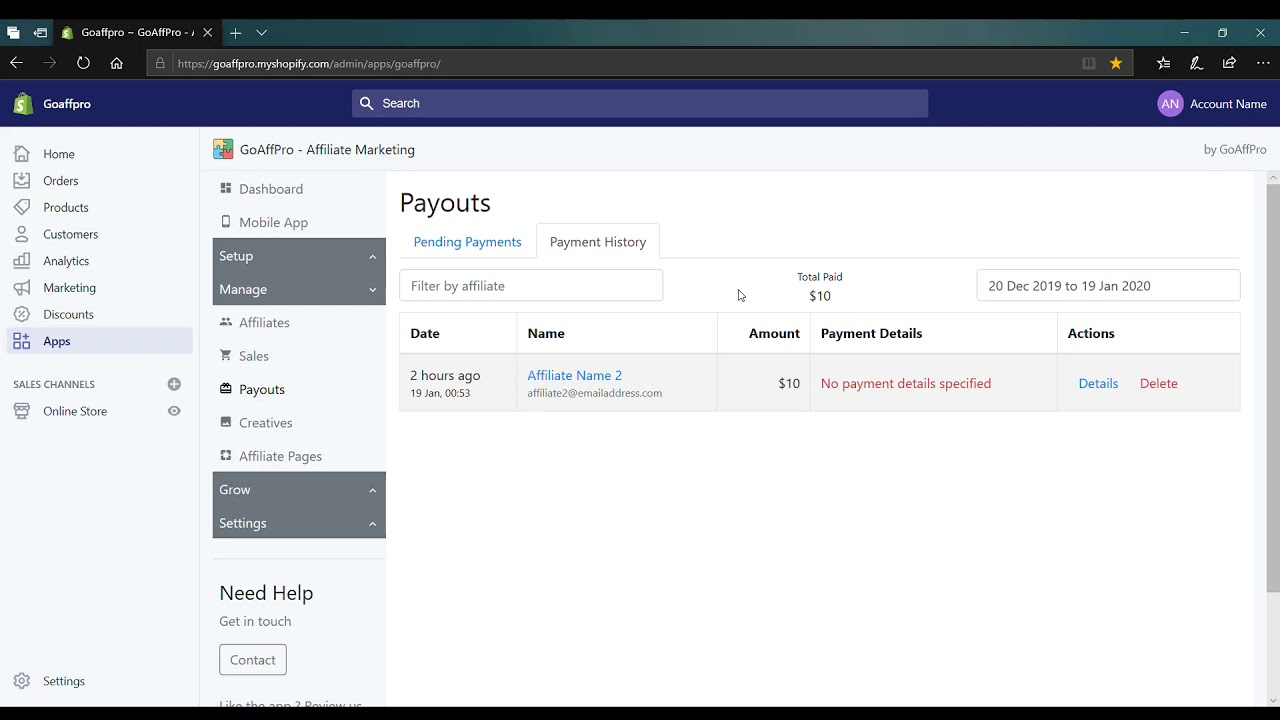
Task: Close the Goaffpro browser tab
Action: tap(207, 32)
